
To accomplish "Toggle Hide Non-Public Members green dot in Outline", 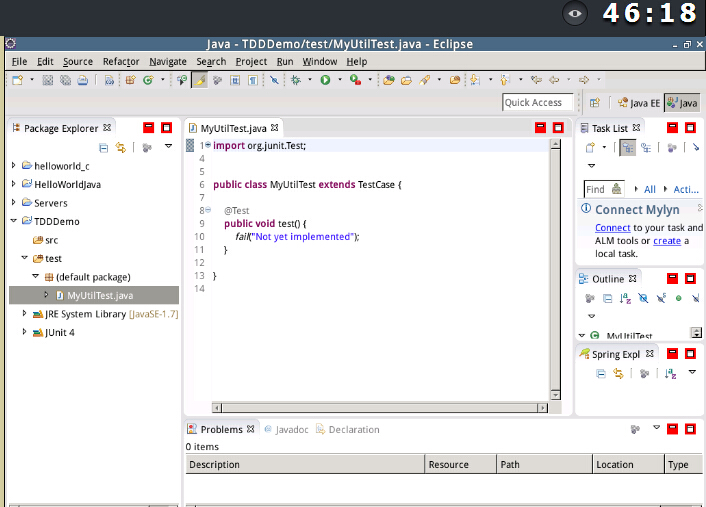I will [679, 298].
